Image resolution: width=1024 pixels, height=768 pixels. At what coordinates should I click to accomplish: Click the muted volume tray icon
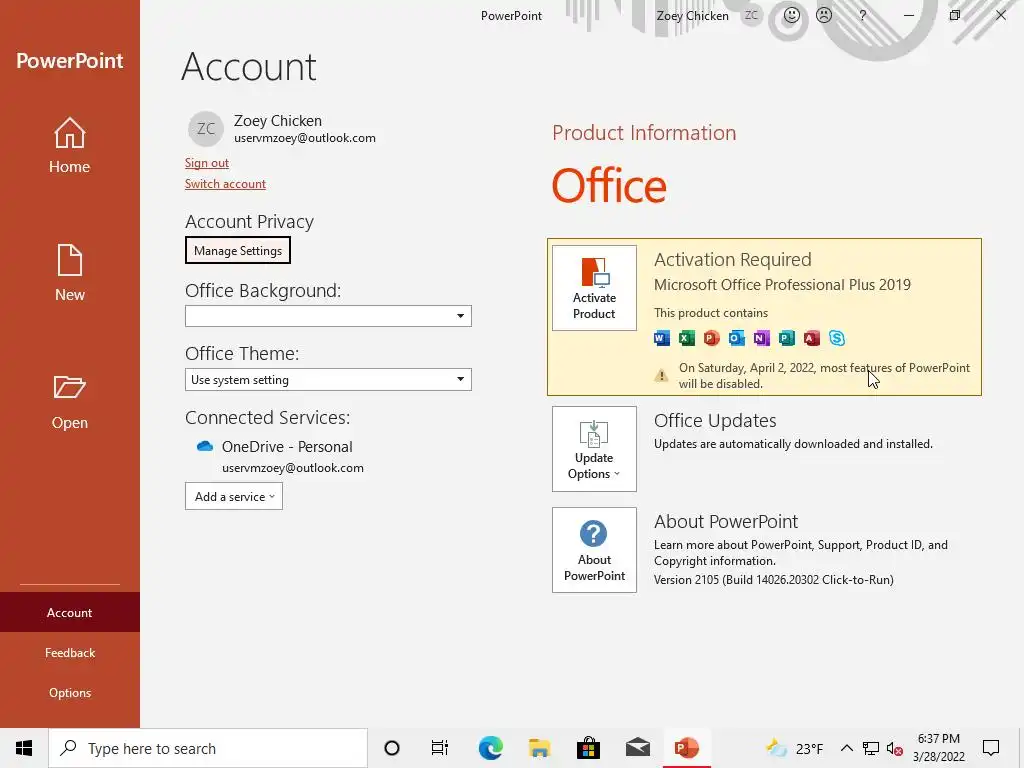tap(895, 748)
